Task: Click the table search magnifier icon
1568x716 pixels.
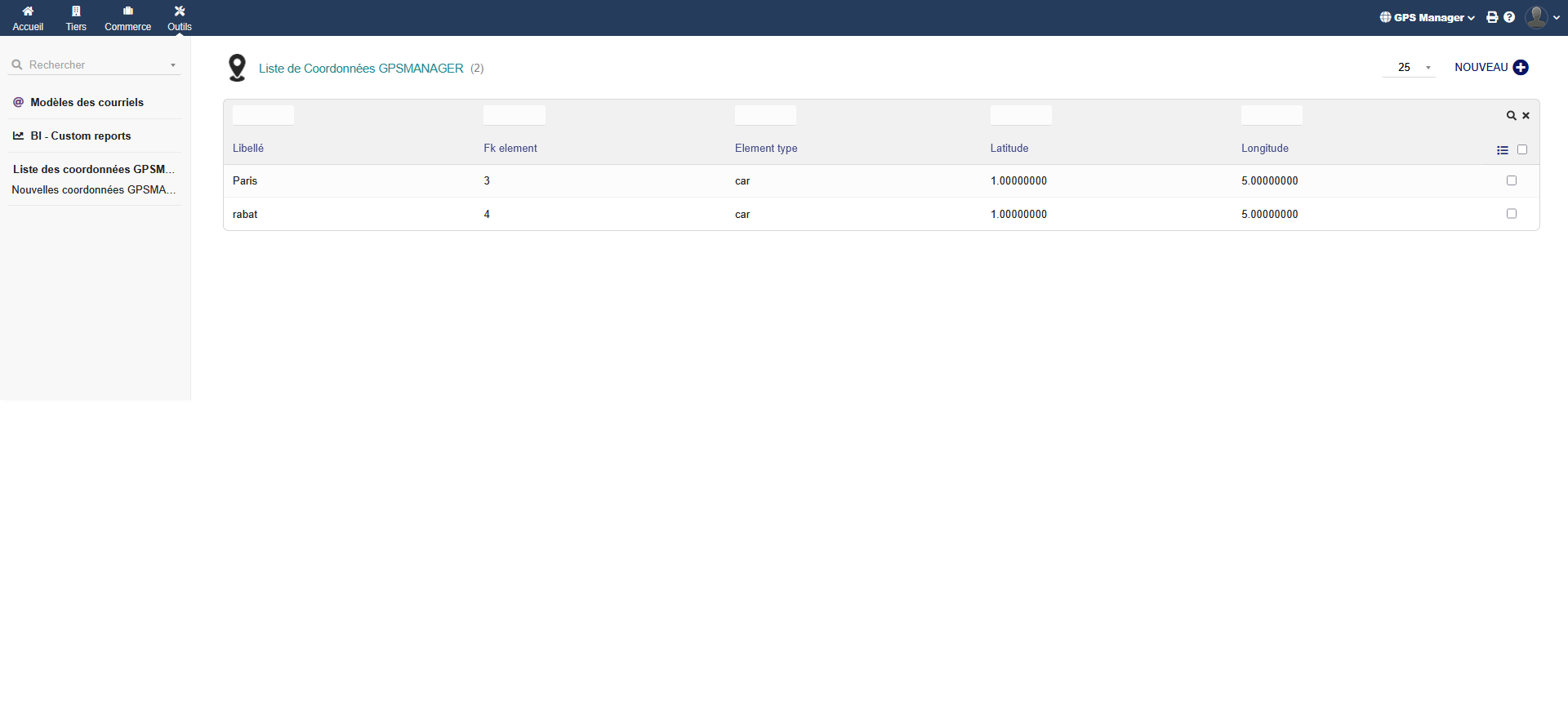Action: pos(1512,116)
